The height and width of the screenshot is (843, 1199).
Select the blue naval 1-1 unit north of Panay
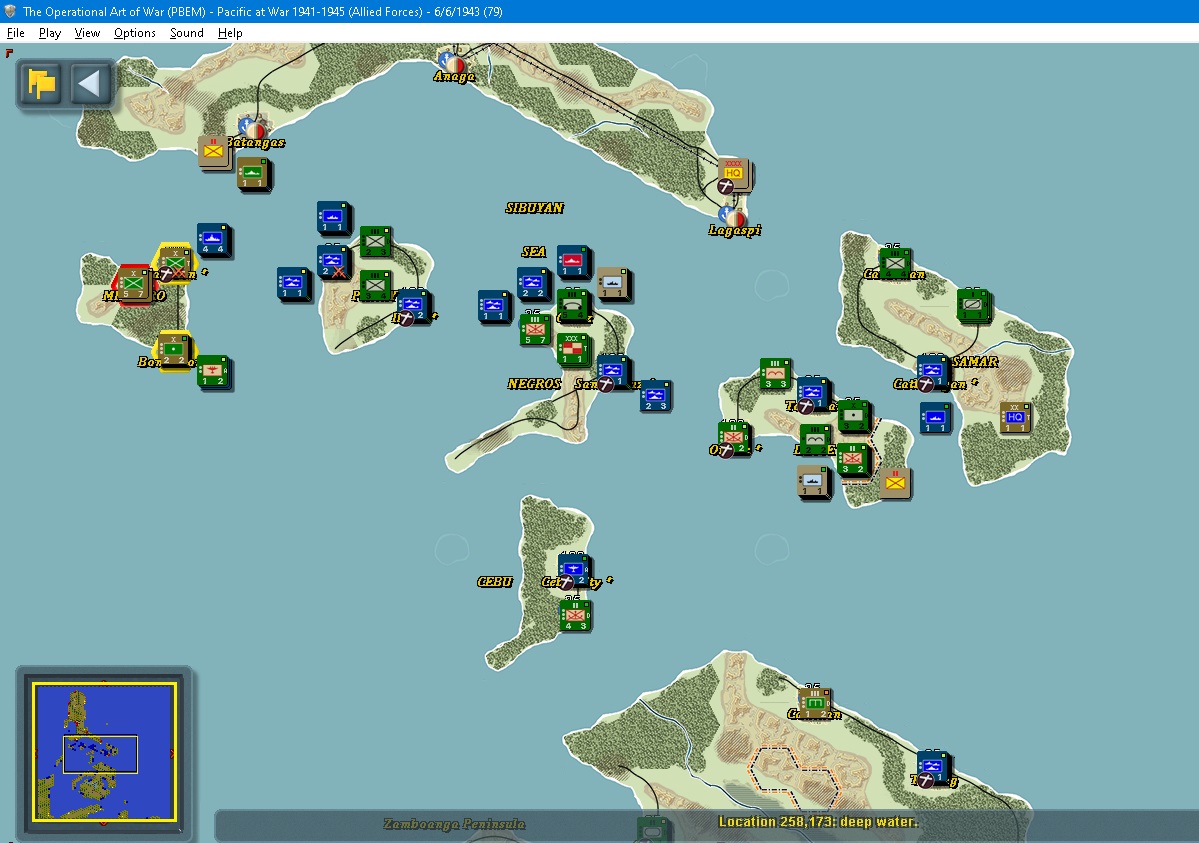(333, 219)
